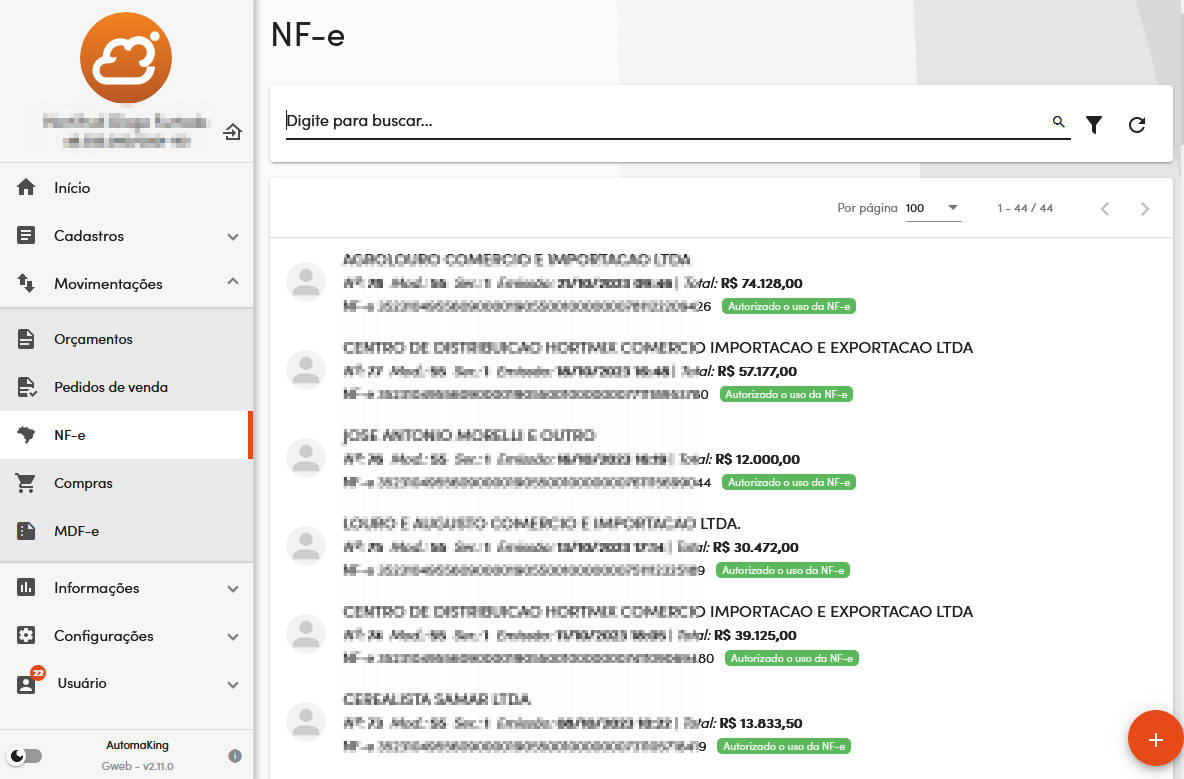Collapse the Movimentações section

(x=126, y=284)
